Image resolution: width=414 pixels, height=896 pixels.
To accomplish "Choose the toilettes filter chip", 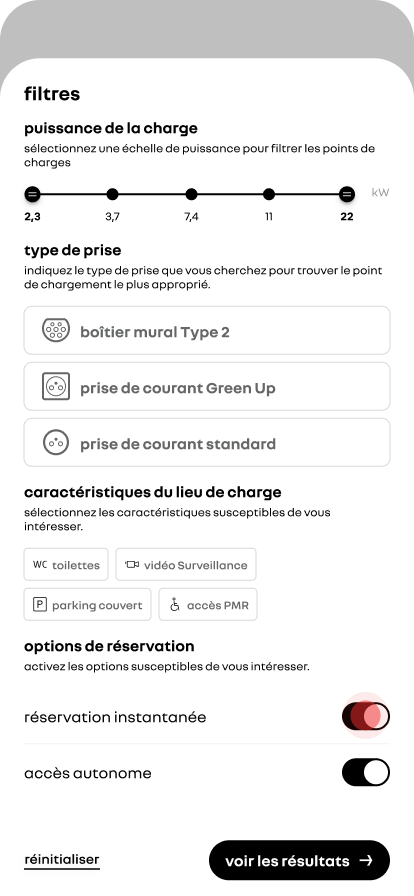I will click(66, 565).
